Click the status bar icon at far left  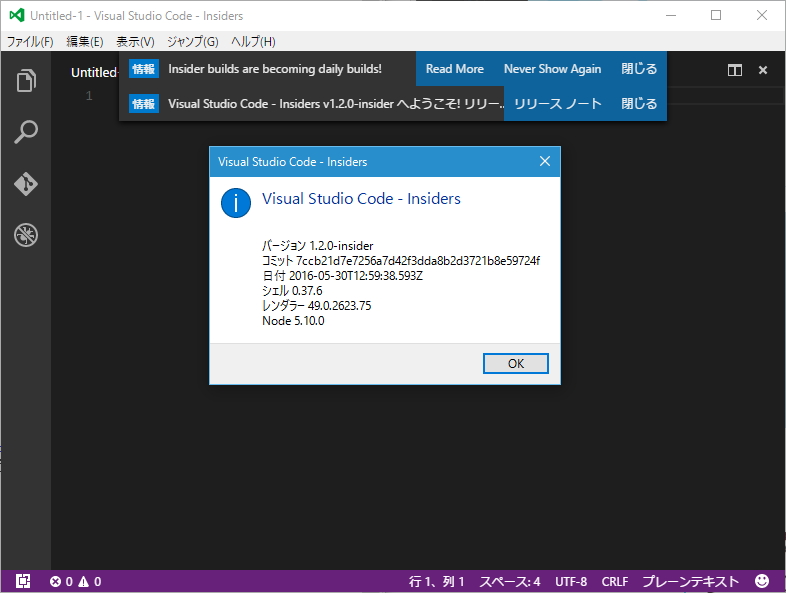pyautogui.click(x=23, y=581)
